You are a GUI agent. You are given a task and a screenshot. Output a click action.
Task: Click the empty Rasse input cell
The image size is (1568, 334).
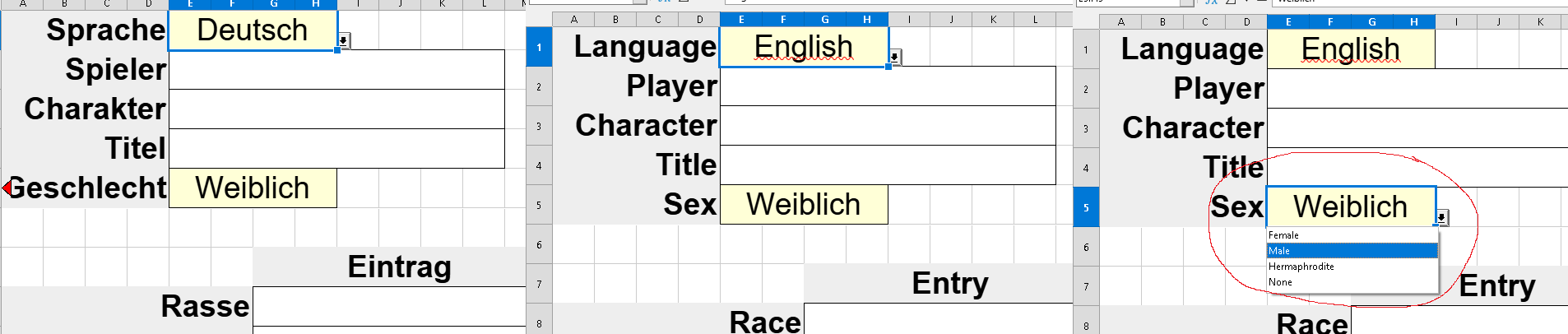[x=388, y=307]
